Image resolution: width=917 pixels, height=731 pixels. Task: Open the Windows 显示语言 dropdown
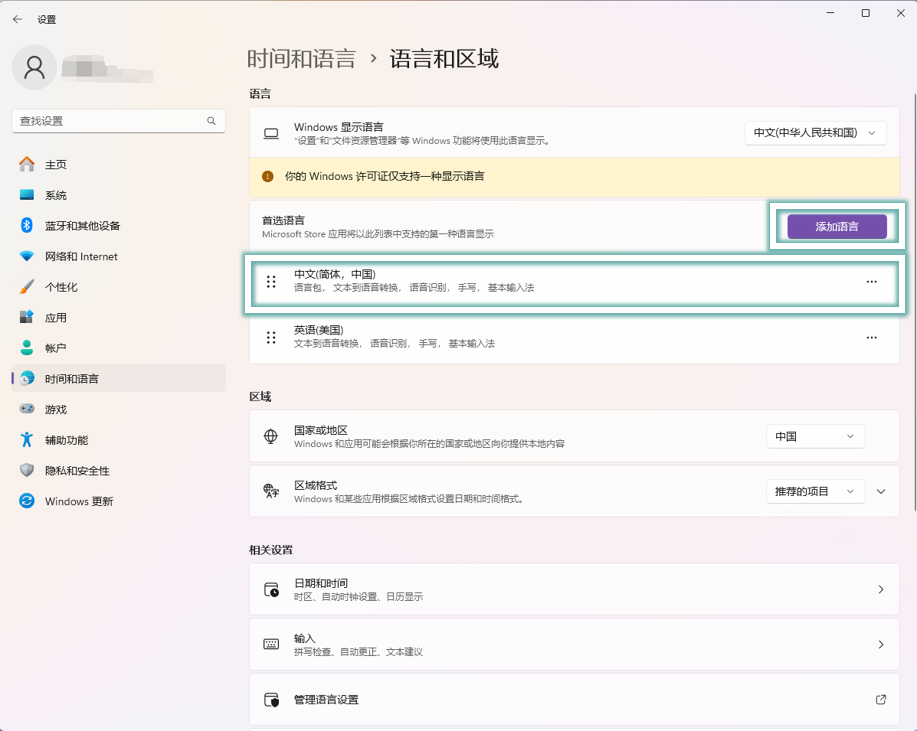pyautogui.click(x=815, y=133)
